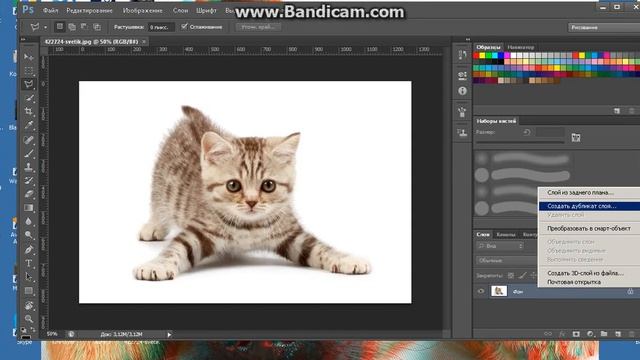Choose Создать 3D-слой из файла entry
Viewport: 640px width, 360px height.
589,273
